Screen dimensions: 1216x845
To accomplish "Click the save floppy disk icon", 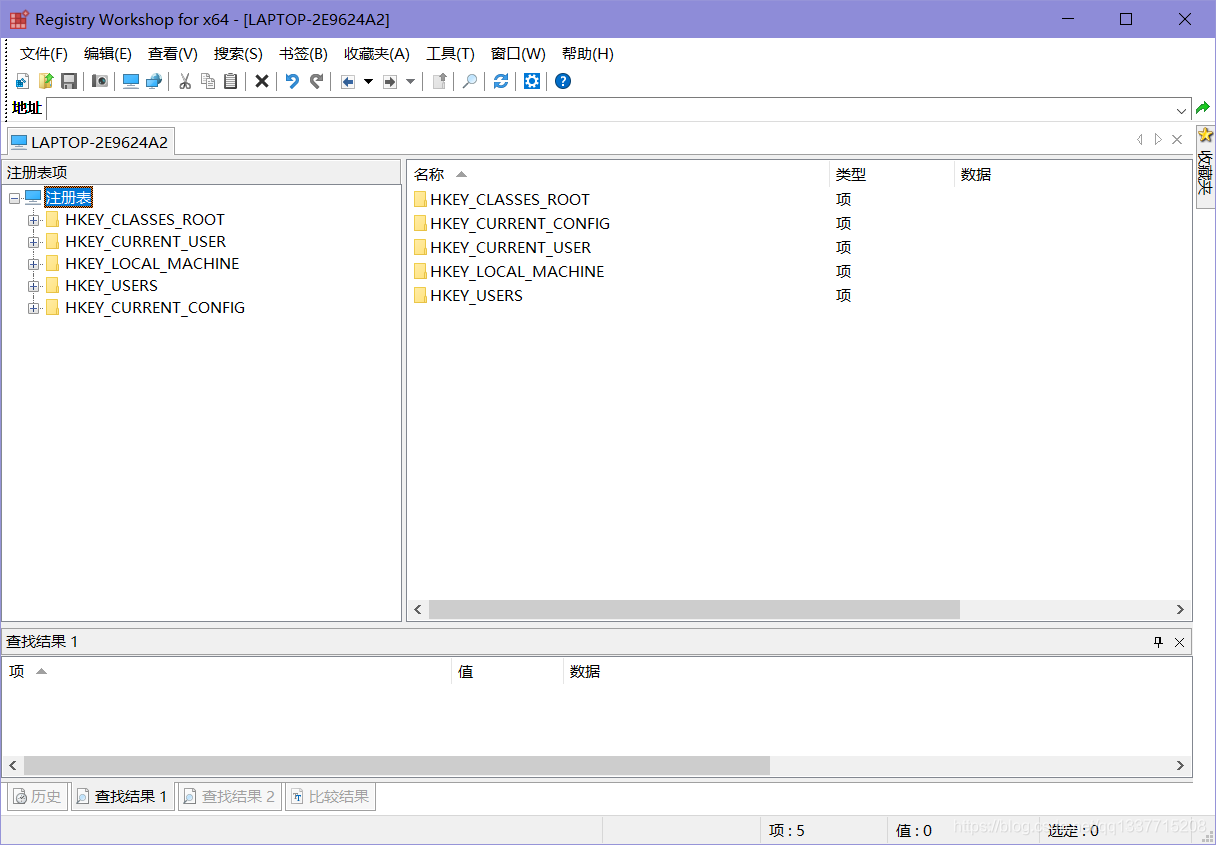I will [69, 81].
